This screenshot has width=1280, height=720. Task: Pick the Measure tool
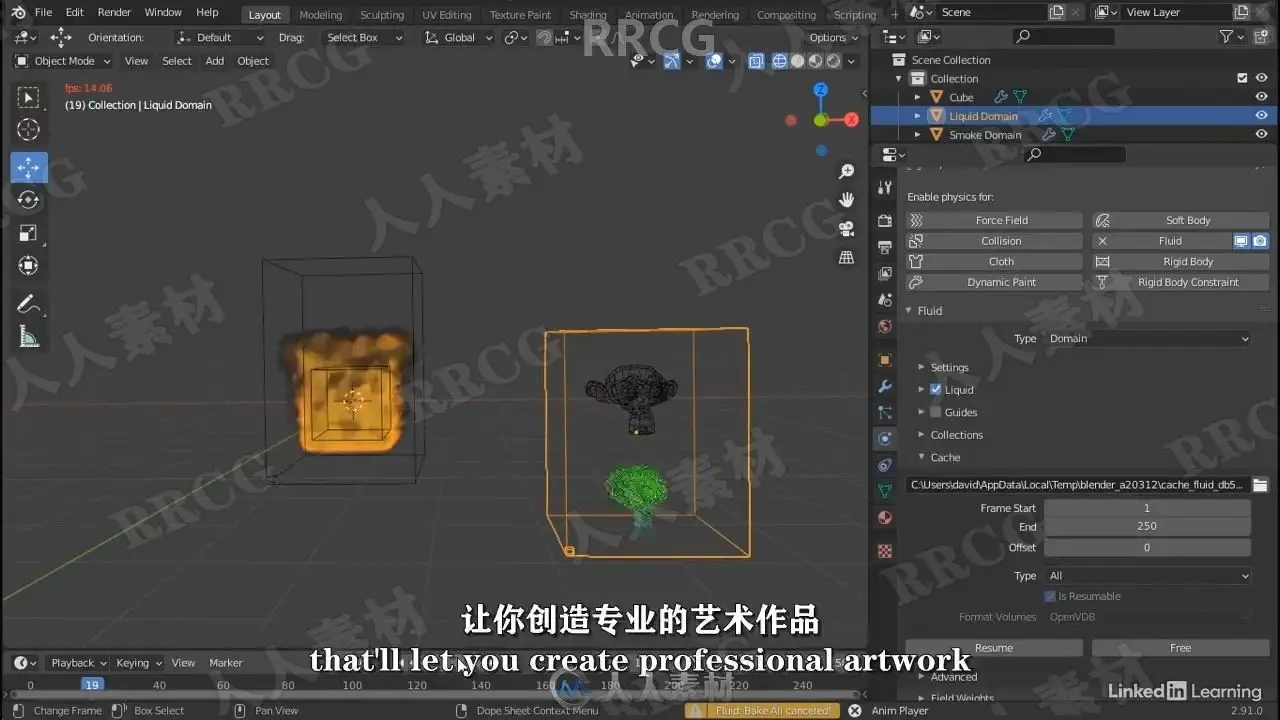[x=29, y=338]
